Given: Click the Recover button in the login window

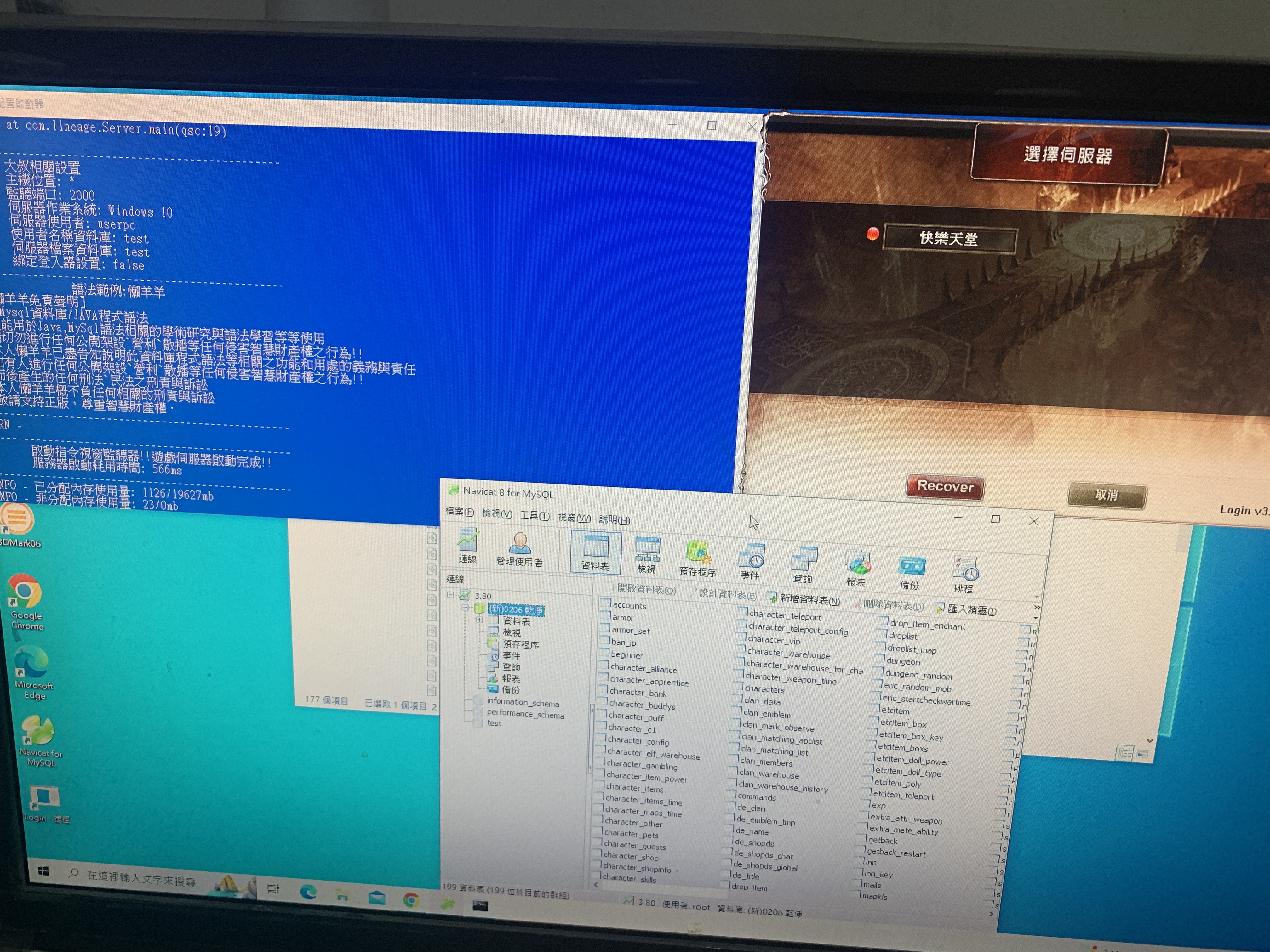Looking at the screenshot, I should [945, 487].
